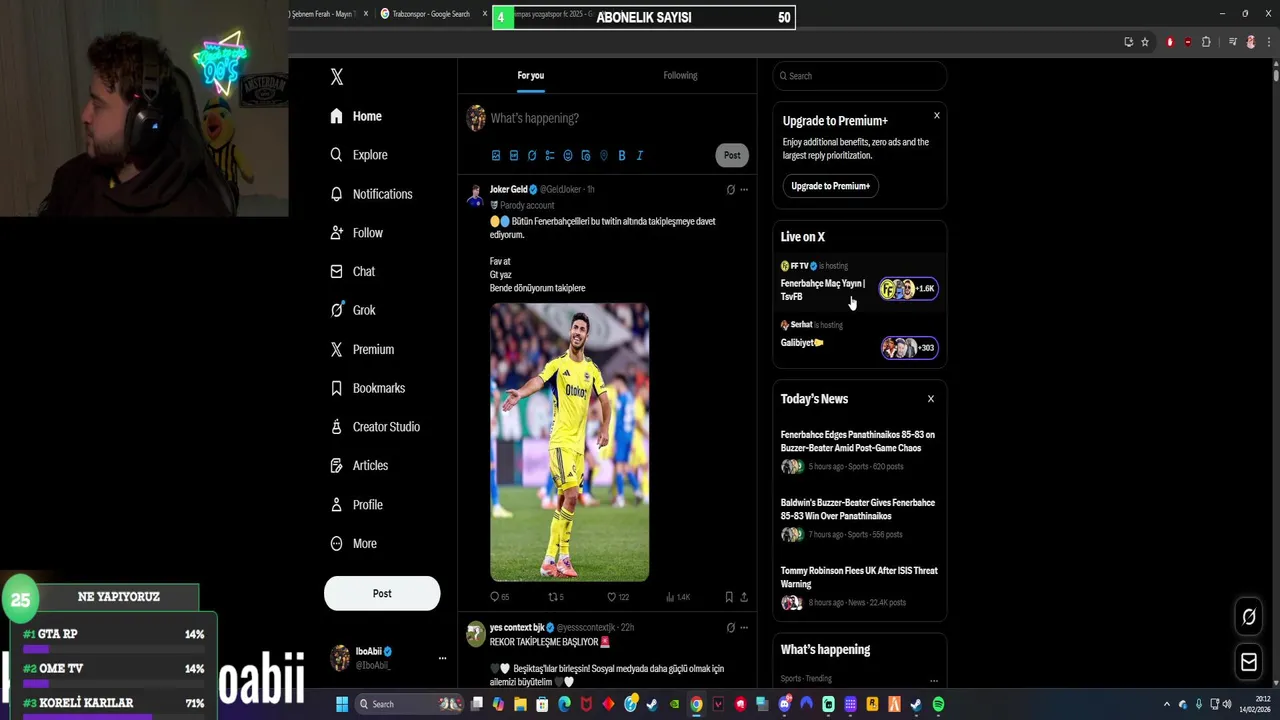This screenshot has width=1280, height=720.
Task: Switch to Trabzonspor Google Search tab
Action: pos(431,14)
